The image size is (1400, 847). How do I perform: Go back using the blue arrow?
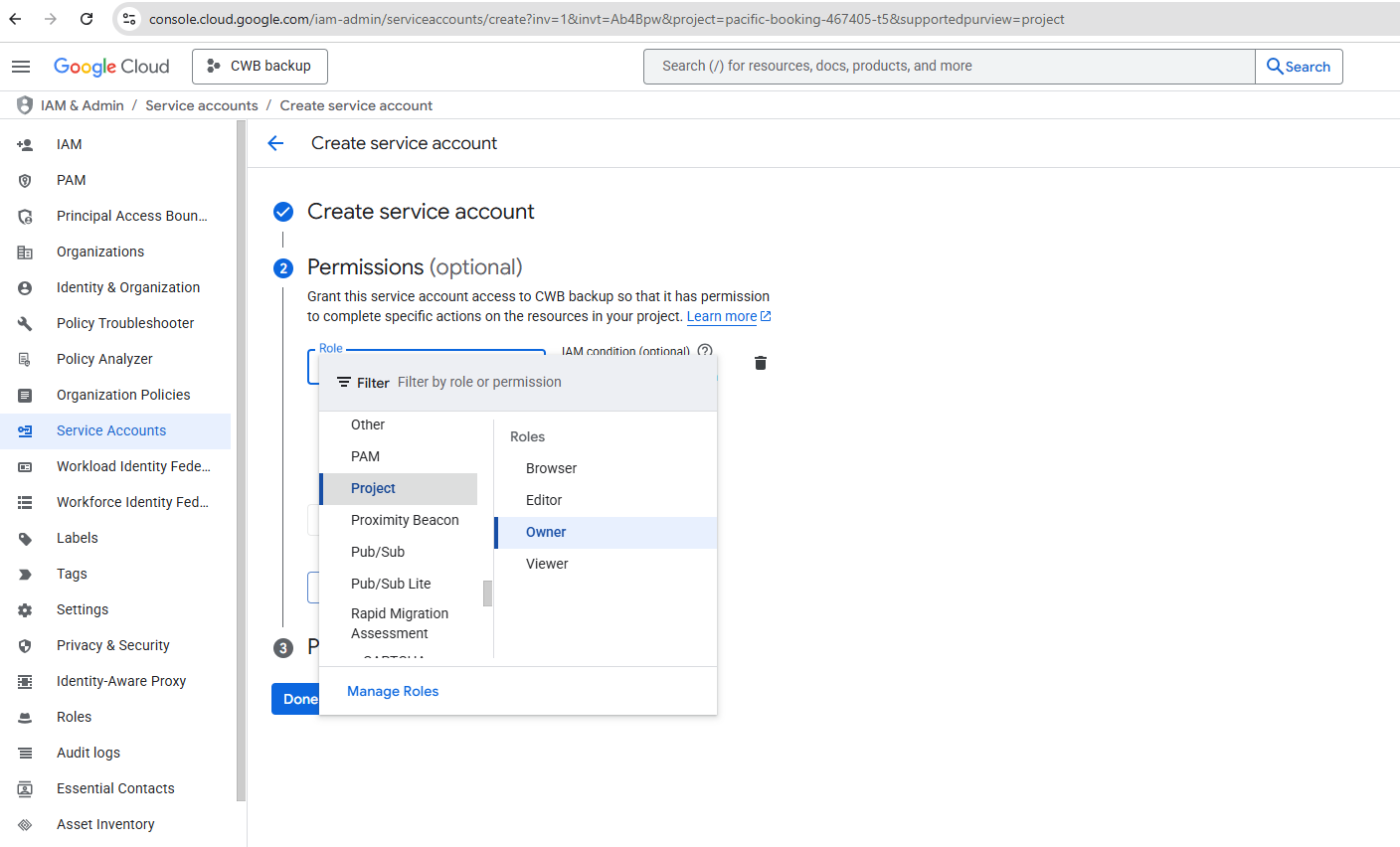point(275,143)
